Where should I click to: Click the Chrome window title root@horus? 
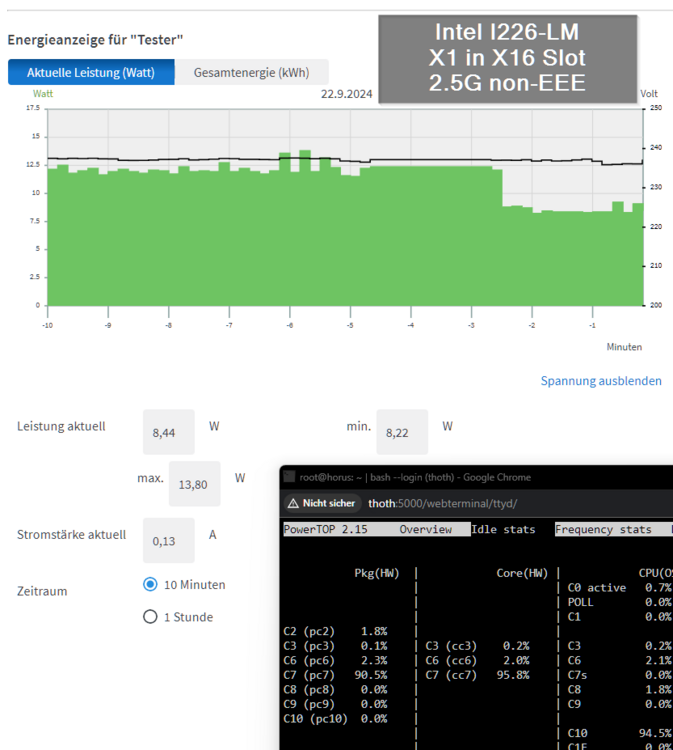click(x=415, y=477)
